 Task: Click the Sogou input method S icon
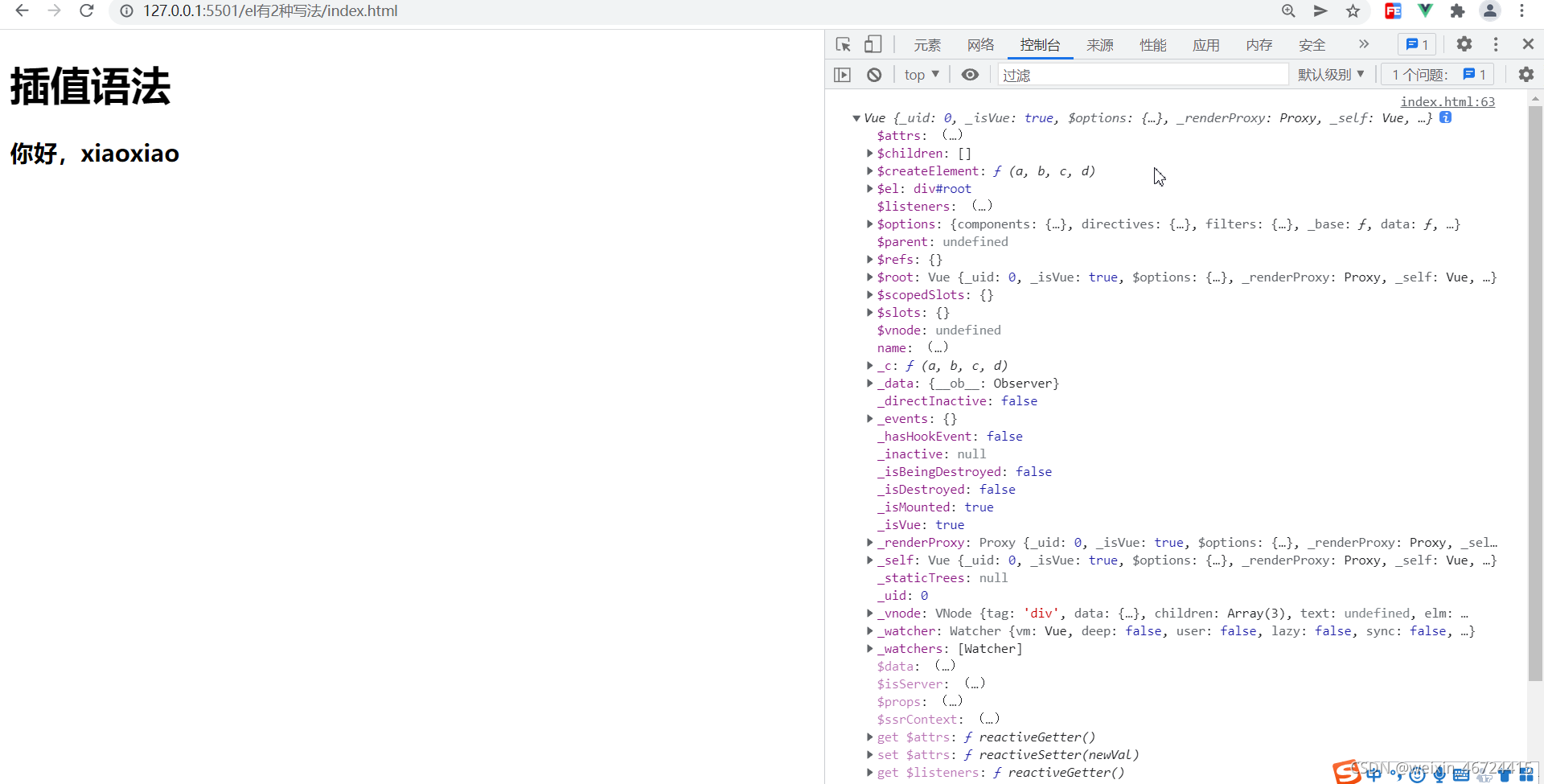tap(1346, 772)
